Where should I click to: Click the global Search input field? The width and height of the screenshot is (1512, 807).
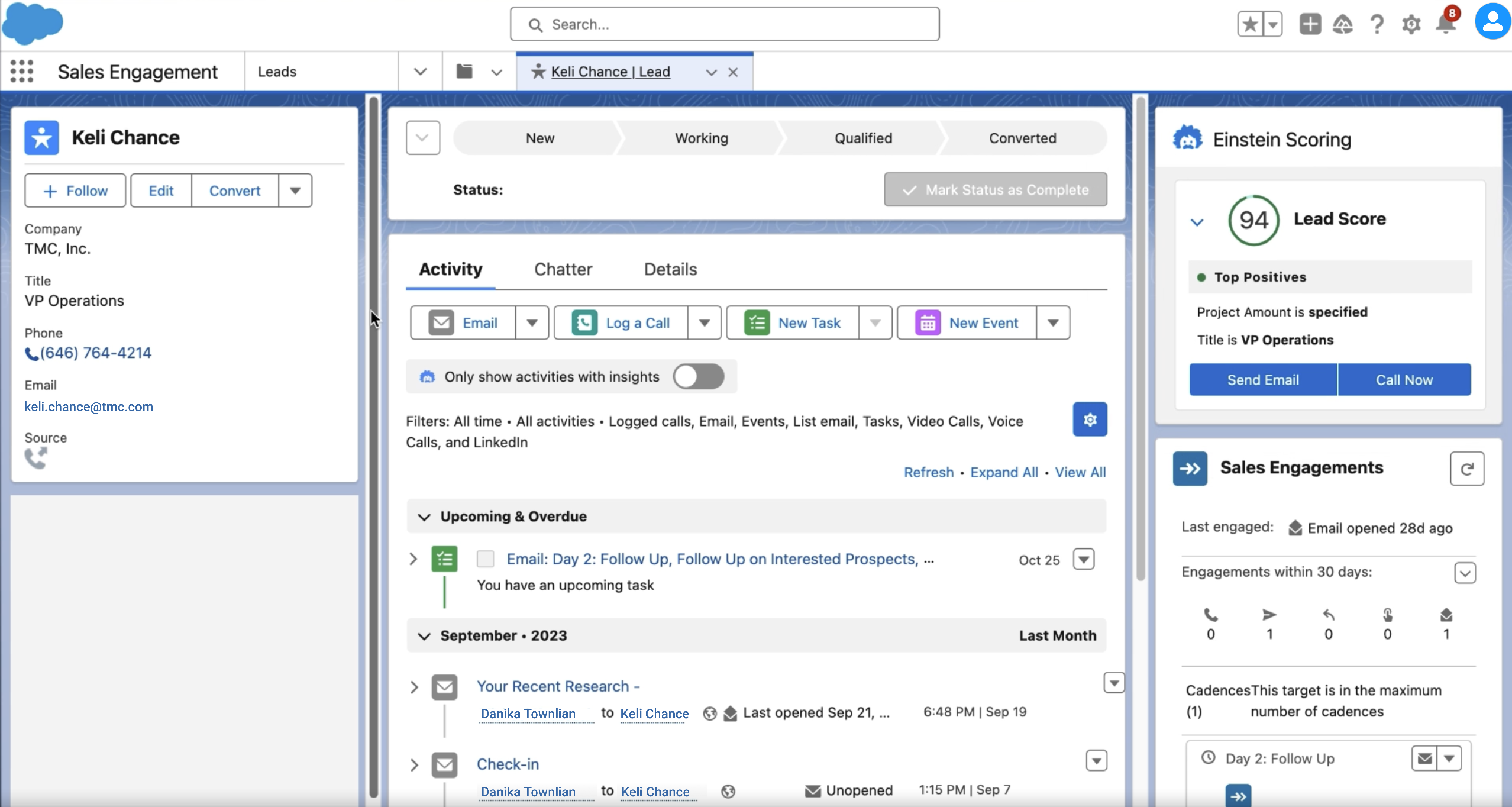(724, 24)
